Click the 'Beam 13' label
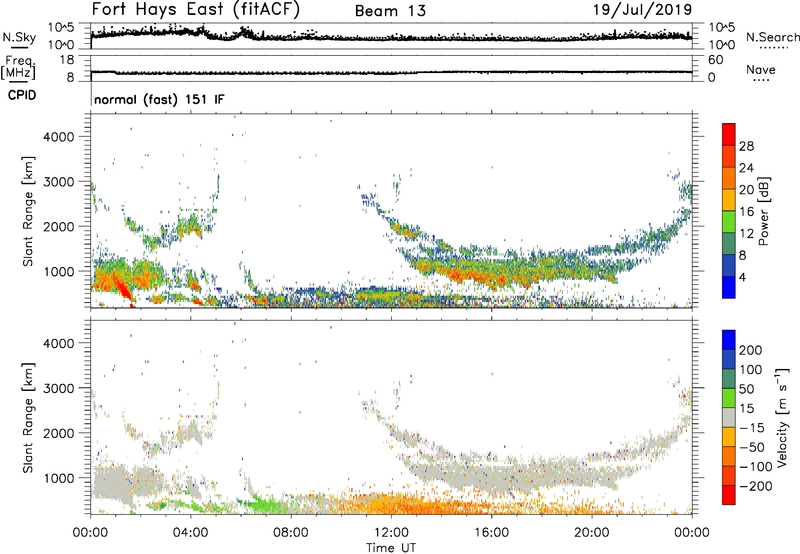The width and height of the screenshot is (800, 554). [390, 11]
